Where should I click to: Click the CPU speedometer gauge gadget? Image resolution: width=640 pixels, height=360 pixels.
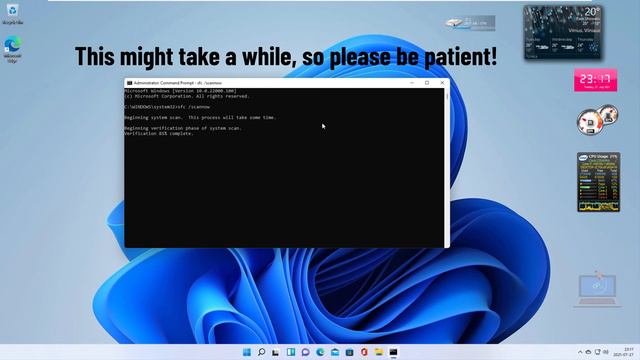tap(597, 120)
